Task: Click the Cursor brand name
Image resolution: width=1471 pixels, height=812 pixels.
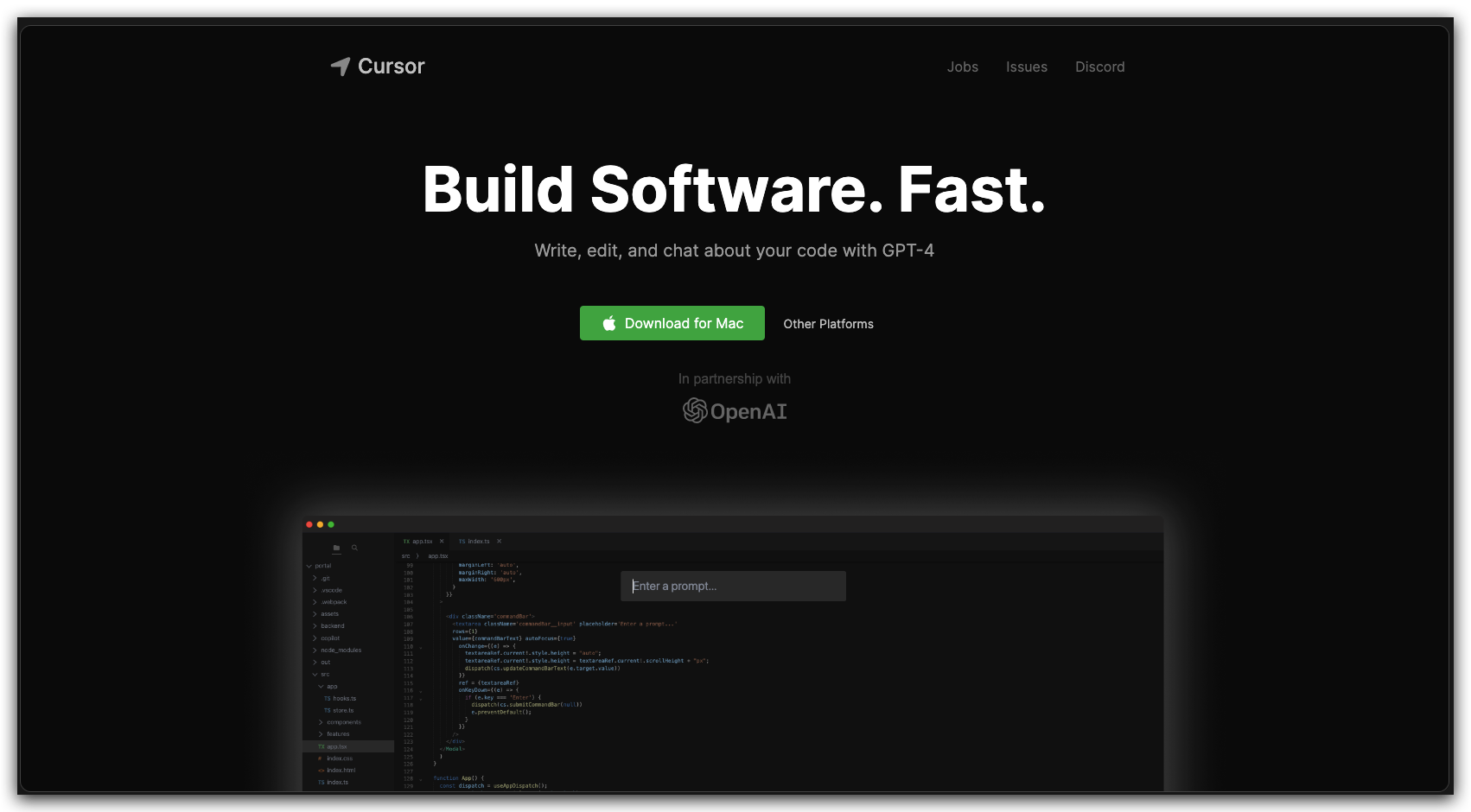Action: tap(392, 67)
